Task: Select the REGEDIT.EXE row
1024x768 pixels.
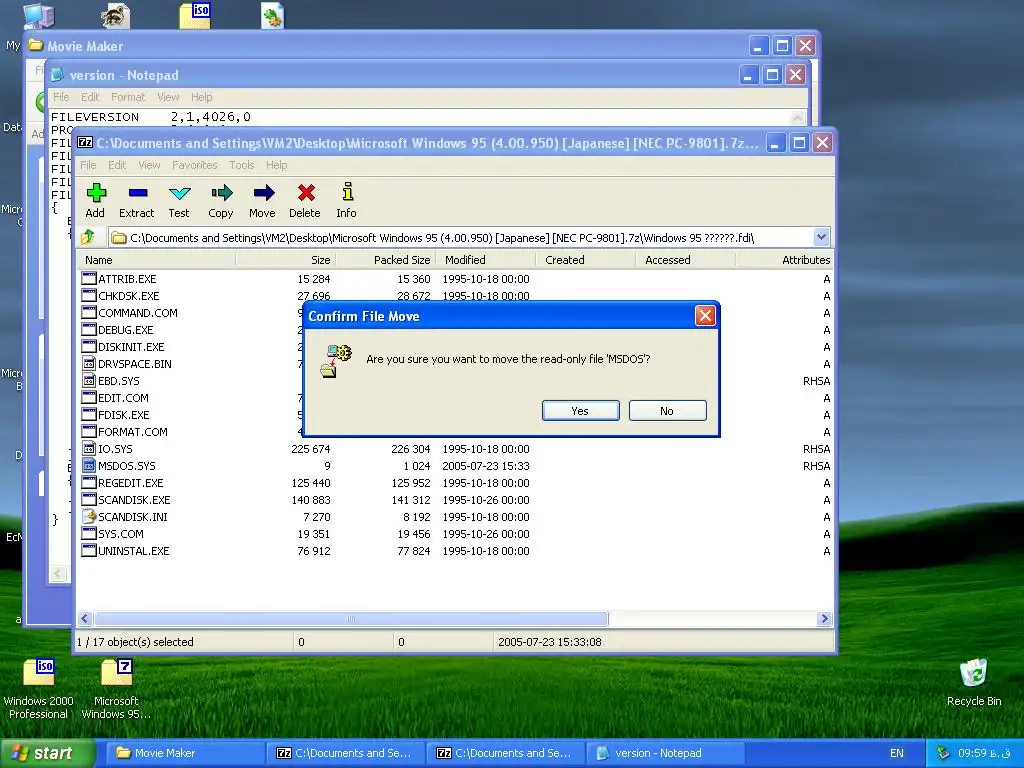Action: pyautogui.click(x=455, y=483)
